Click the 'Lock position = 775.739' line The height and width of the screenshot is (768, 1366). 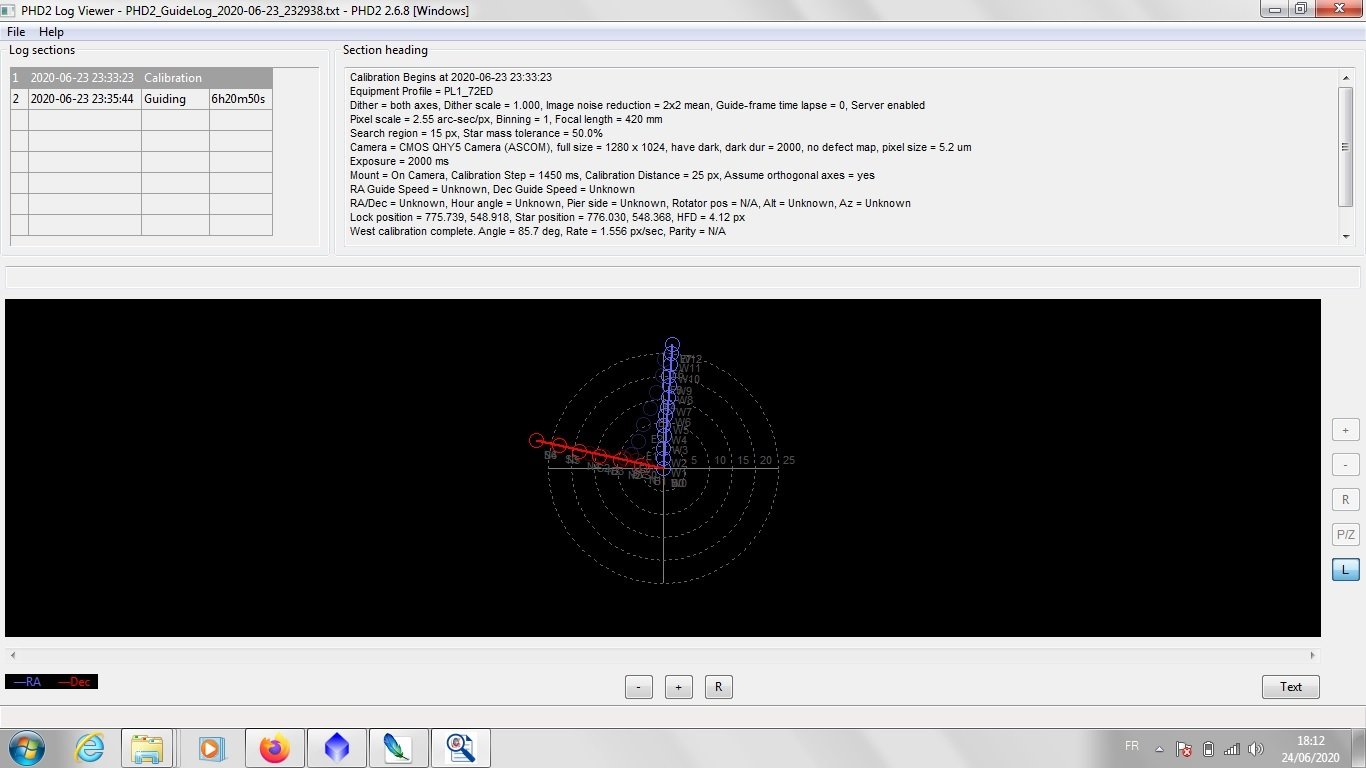point(547,217)
